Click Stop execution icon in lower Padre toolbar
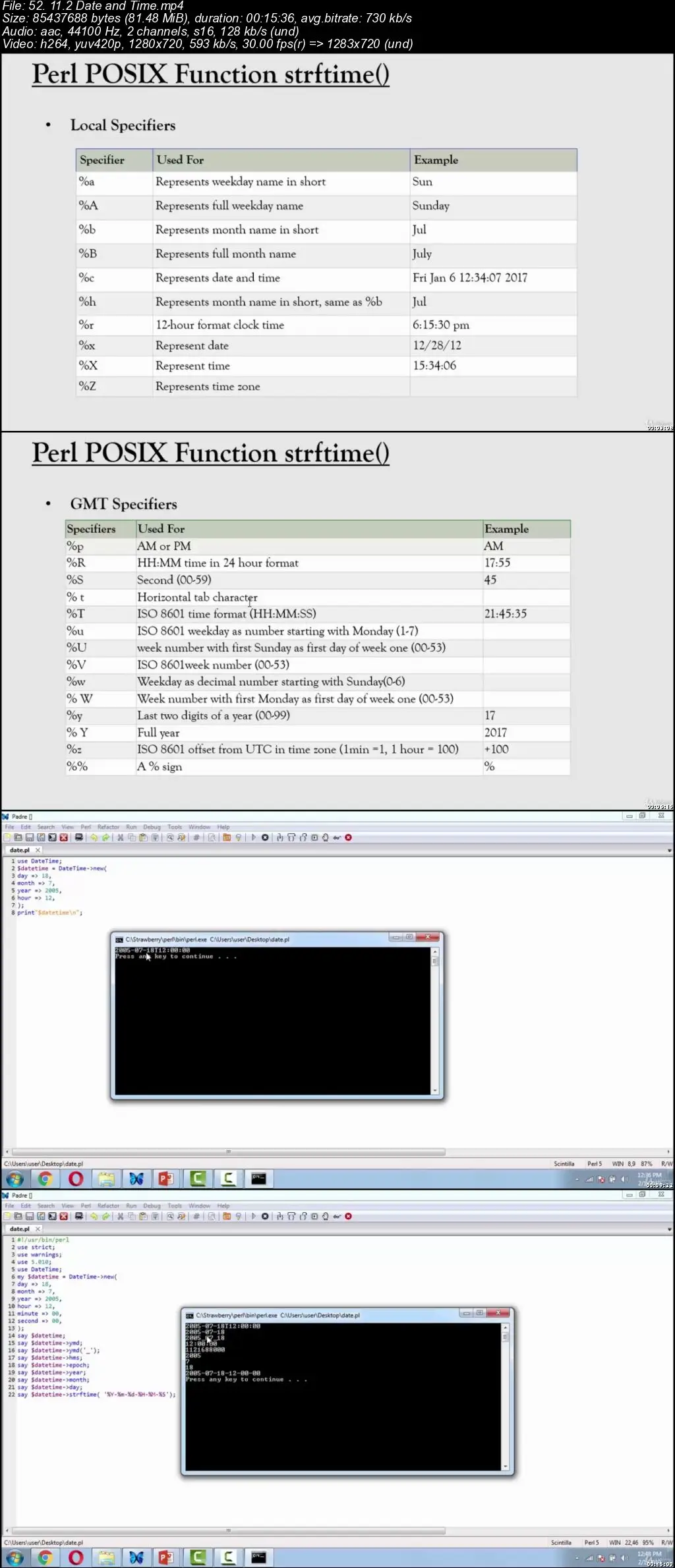This screenshot has width=675, height=1568. pyautogui.click(x=265, y=1216)
